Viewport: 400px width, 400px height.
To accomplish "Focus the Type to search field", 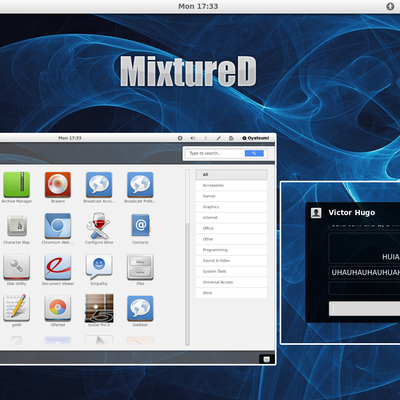I will tap(215, 153).
